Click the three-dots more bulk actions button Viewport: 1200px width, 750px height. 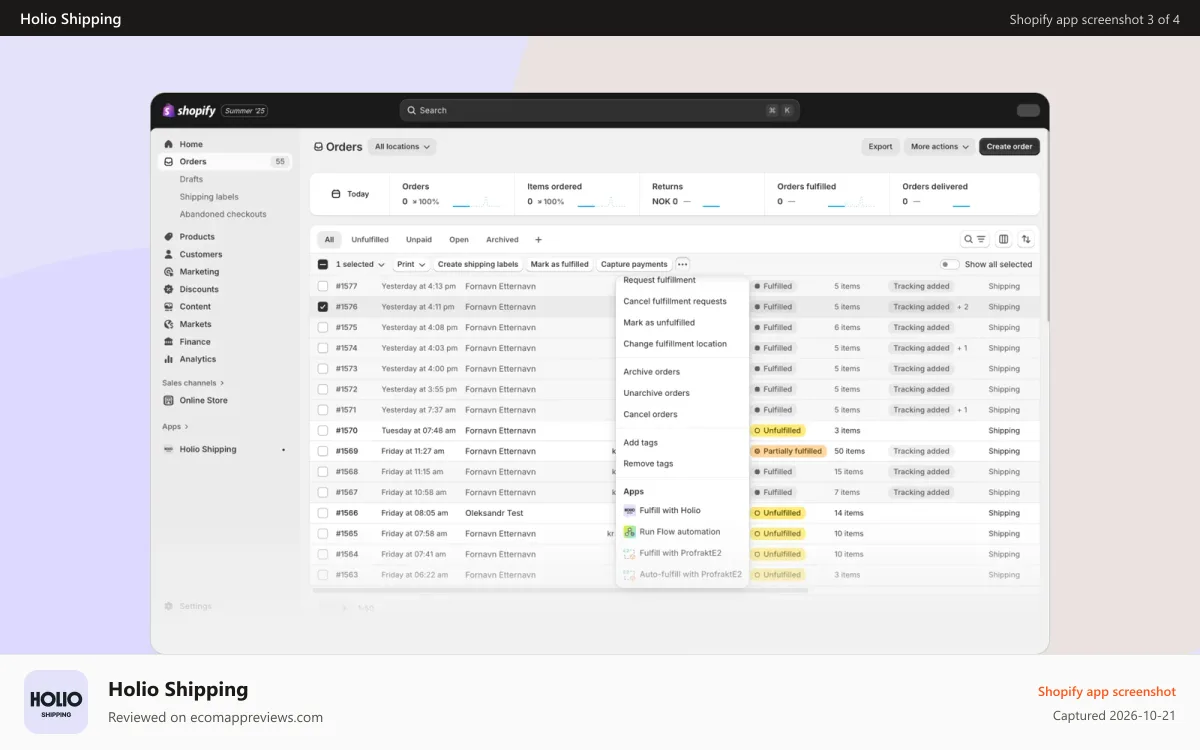(x=682, y=264)
